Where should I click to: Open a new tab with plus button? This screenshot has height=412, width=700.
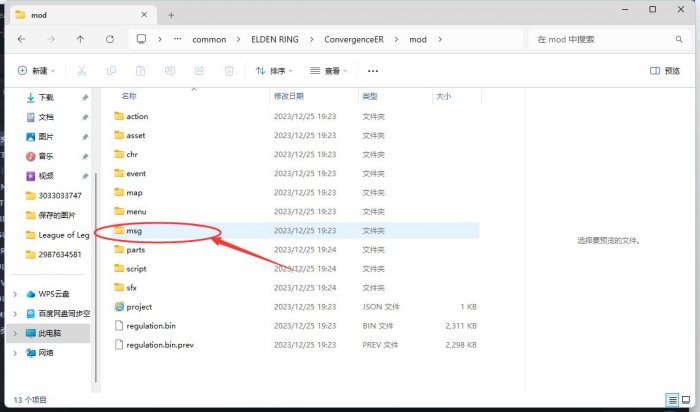[171, 15]
